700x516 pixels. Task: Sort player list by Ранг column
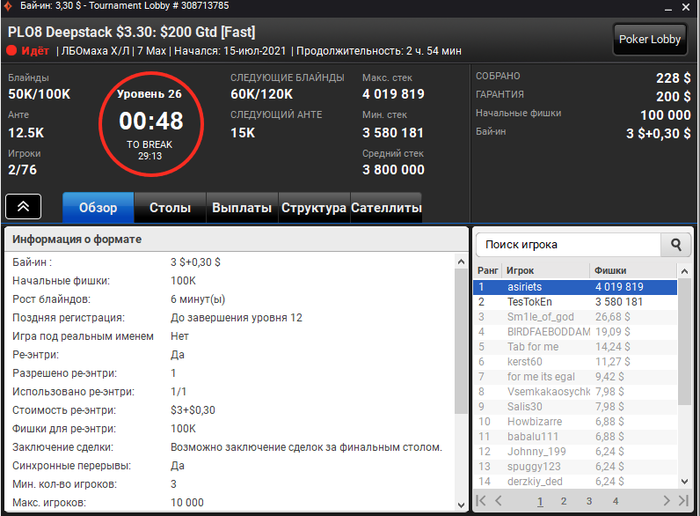[x=488, y=270]
